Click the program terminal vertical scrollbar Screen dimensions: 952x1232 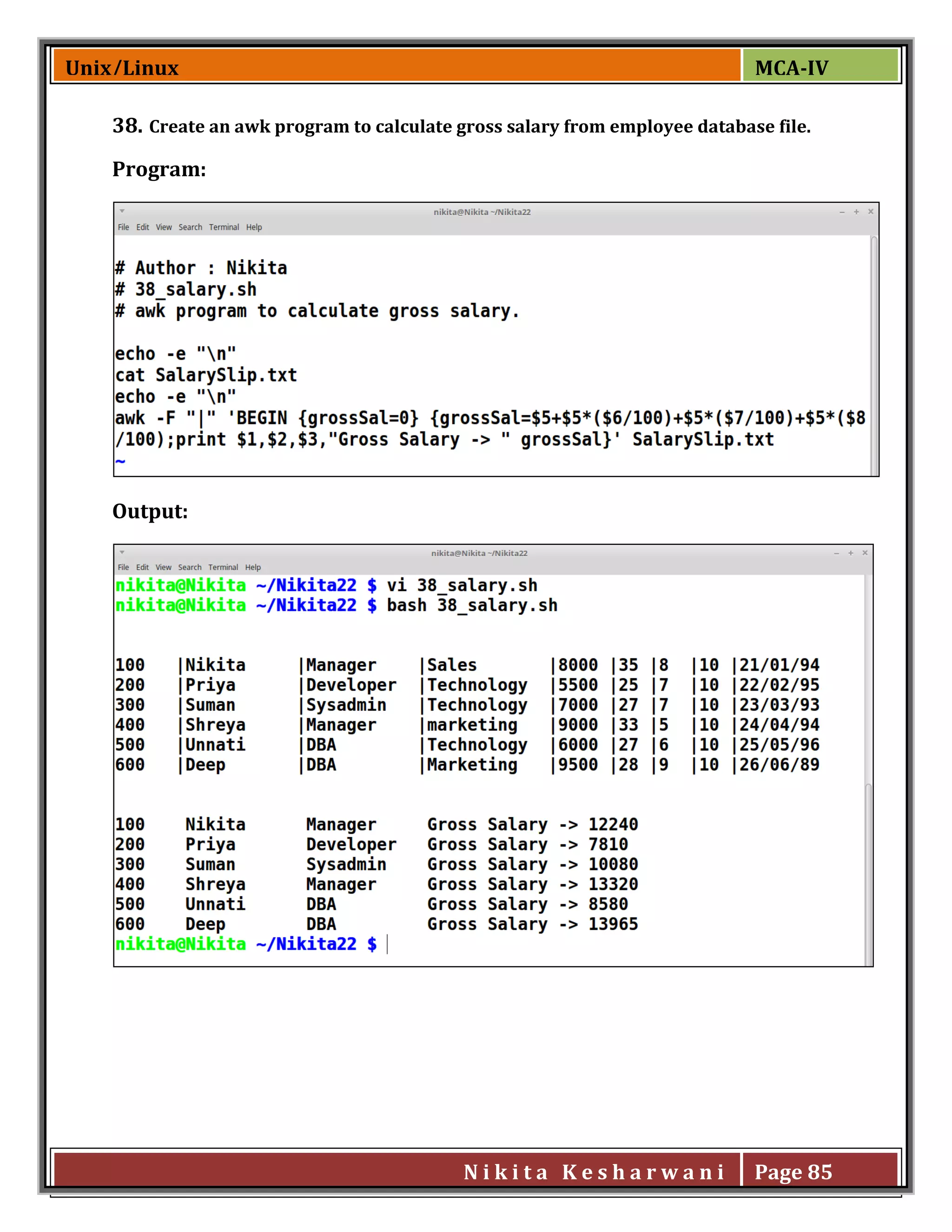874,355
